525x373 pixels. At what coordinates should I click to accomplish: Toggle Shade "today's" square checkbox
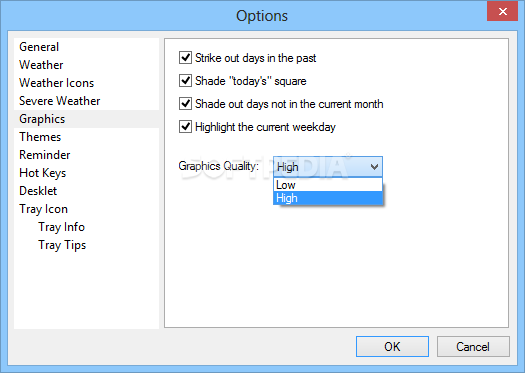(185, 81)
